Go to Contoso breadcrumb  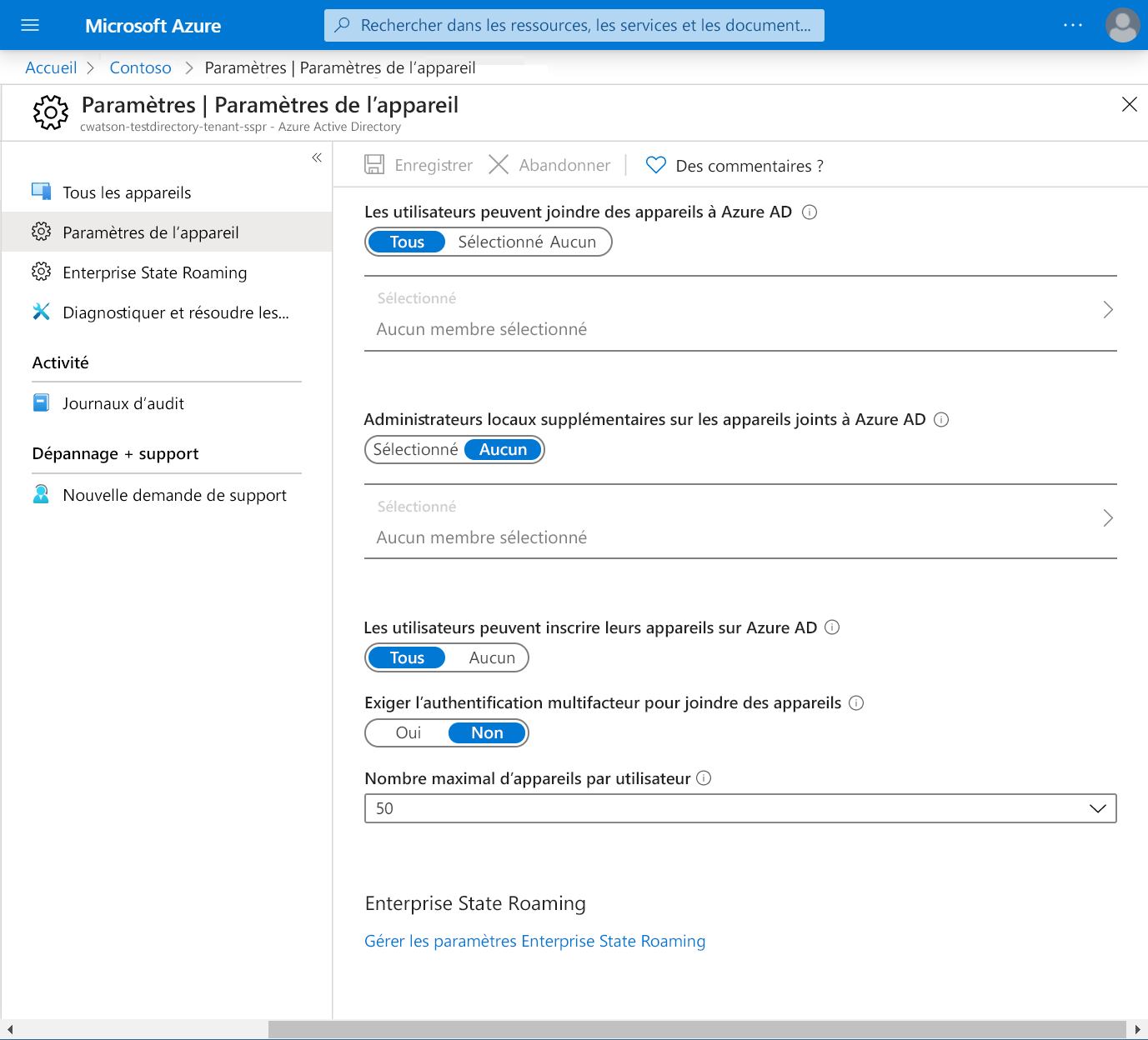pos(140,67)
